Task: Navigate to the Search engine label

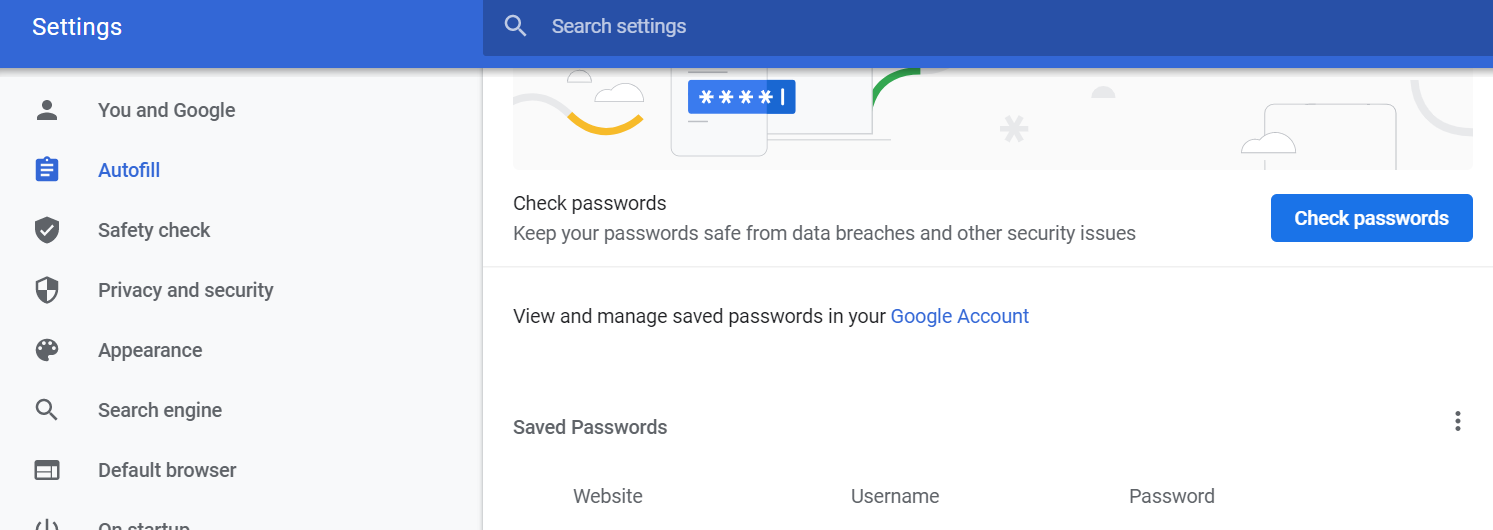Action: point(160,410)
